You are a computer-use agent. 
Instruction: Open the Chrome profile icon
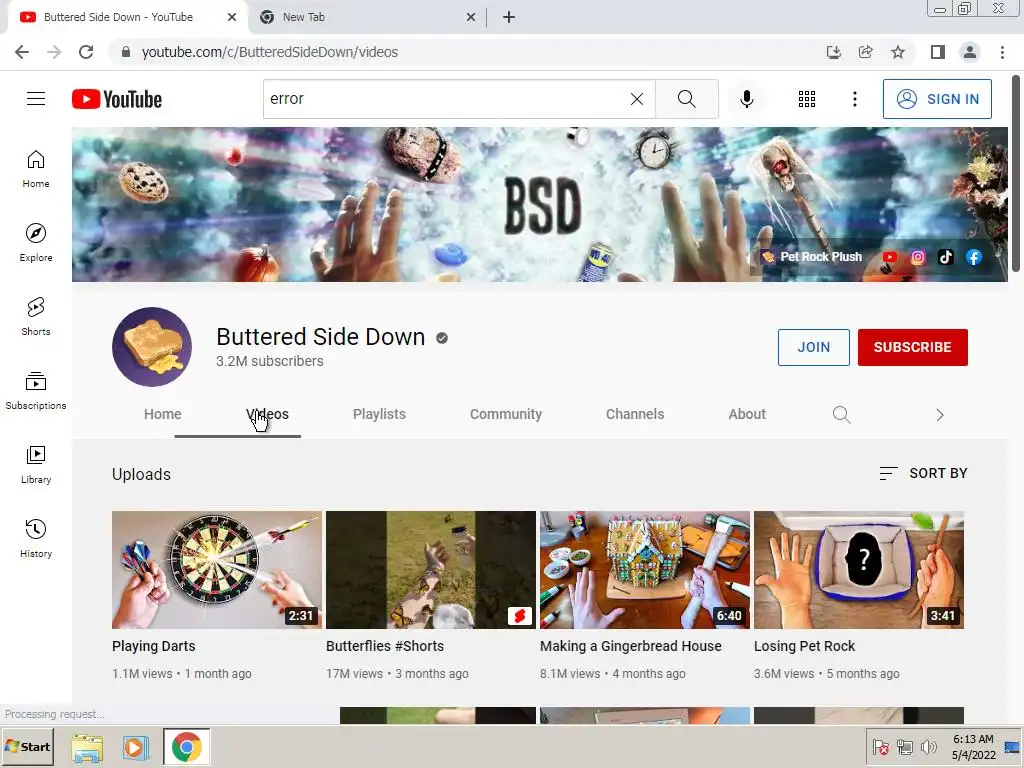coord(970,52)
